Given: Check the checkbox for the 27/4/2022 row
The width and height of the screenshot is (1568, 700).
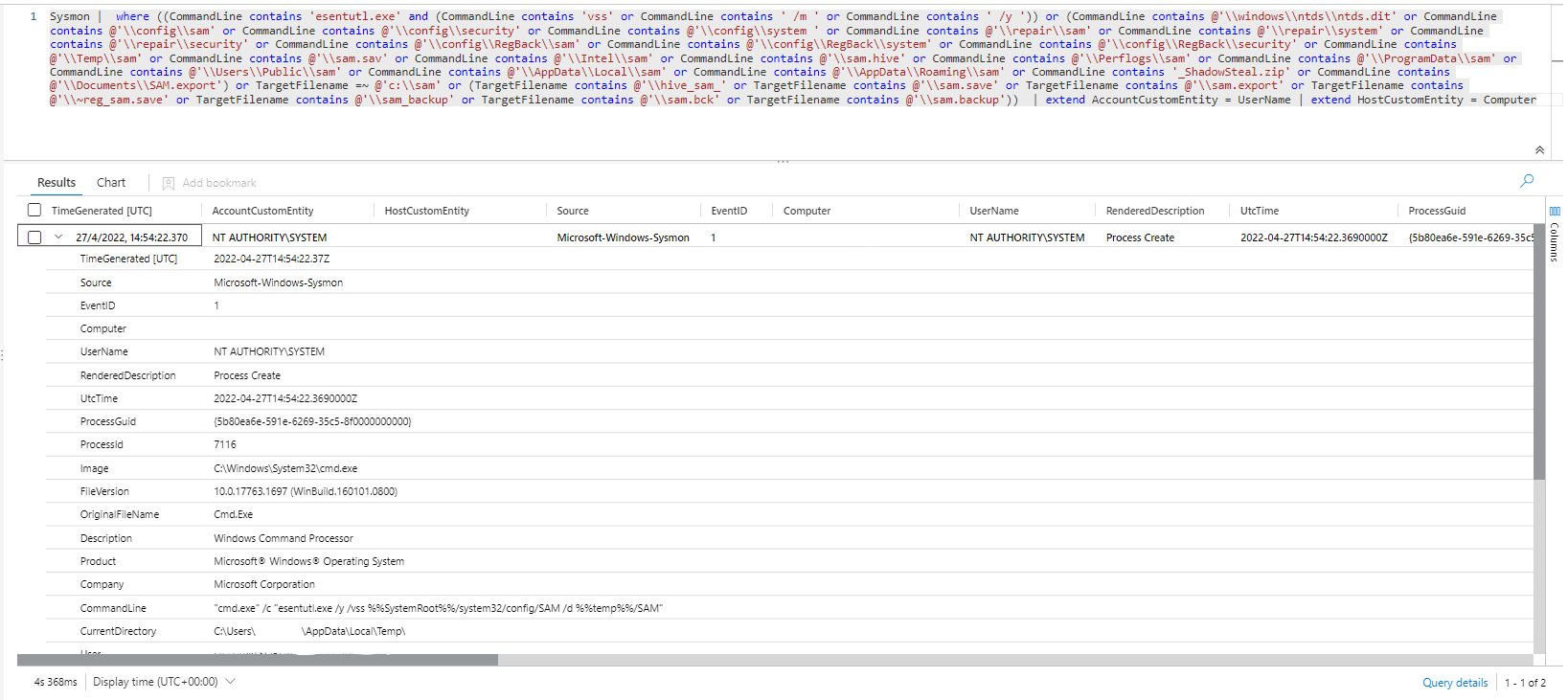Looking at the screenshot, I should (34, 237).
